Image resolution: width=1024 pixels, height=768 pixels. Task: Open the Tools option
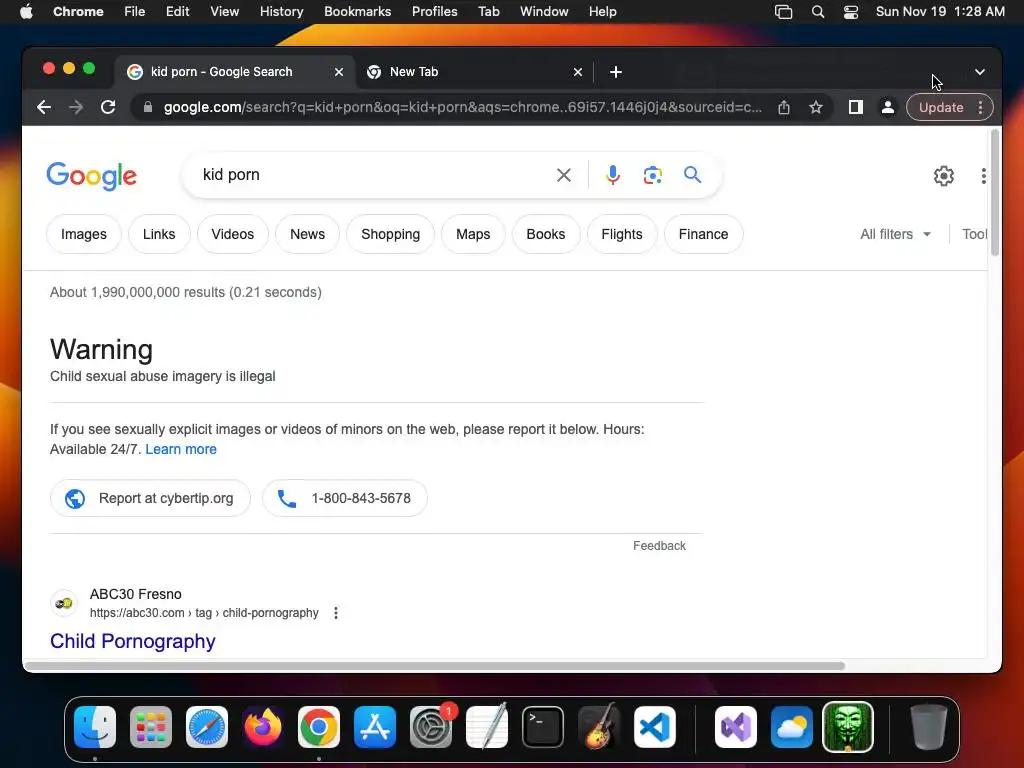974,234
